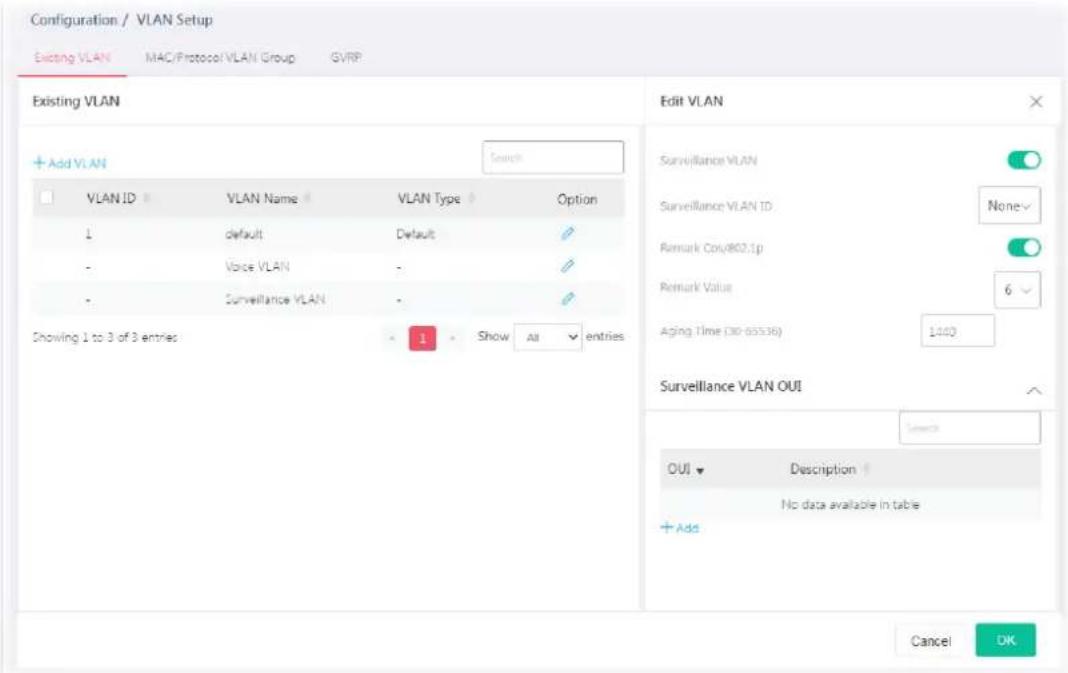Viewport: 1068px width, 673px height.
Task: Click 'No data available in table' message
Action: point(850,504)
